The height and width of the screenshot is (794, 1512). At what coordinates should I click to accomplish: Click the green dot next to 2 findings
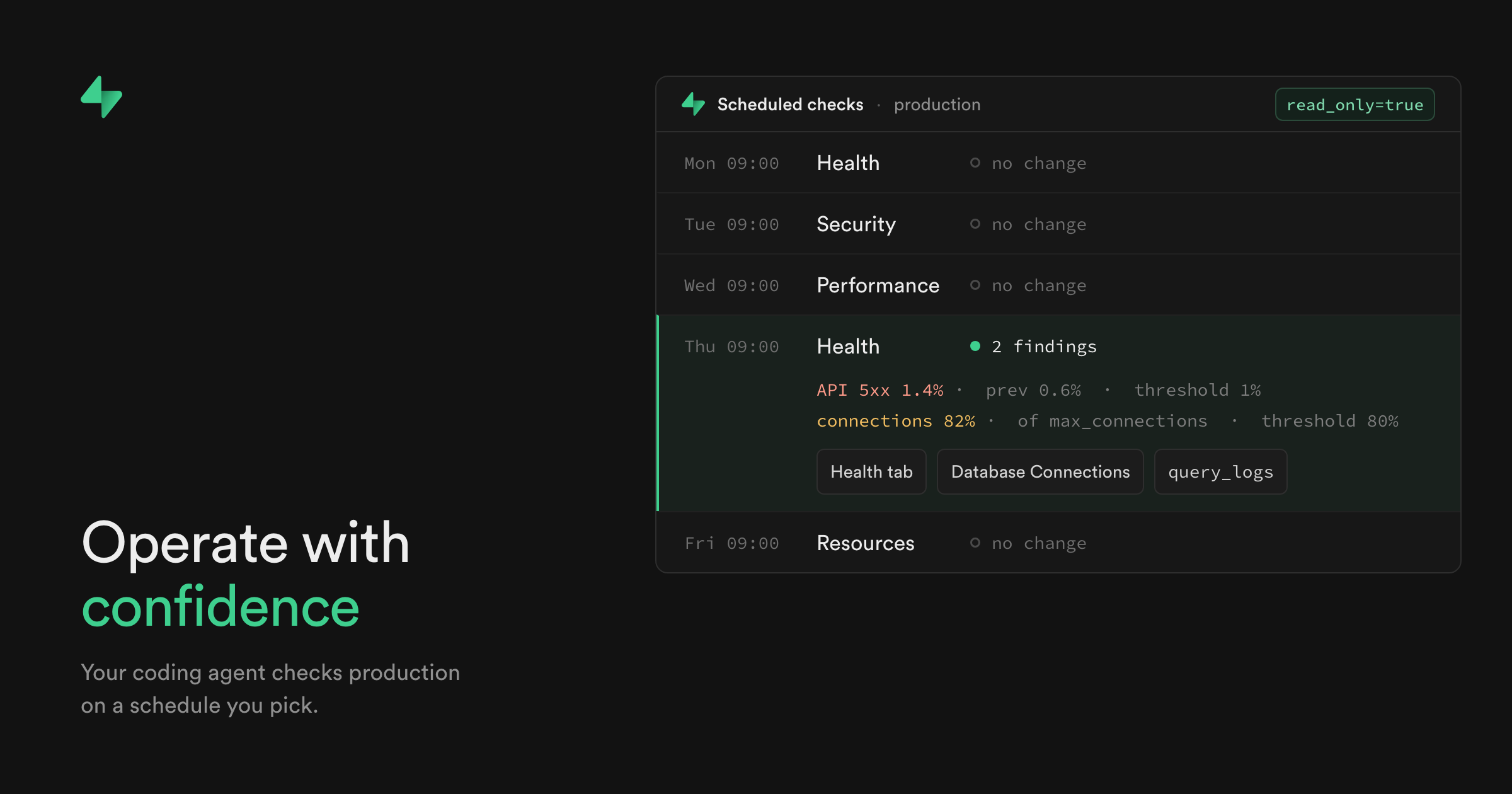[975, 346]
